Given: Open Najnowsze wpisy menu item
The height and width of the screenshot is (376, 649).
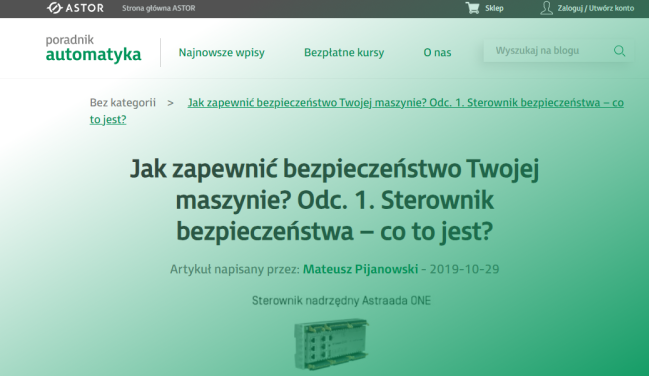Looking at the screenshot, I should (221, 53).
